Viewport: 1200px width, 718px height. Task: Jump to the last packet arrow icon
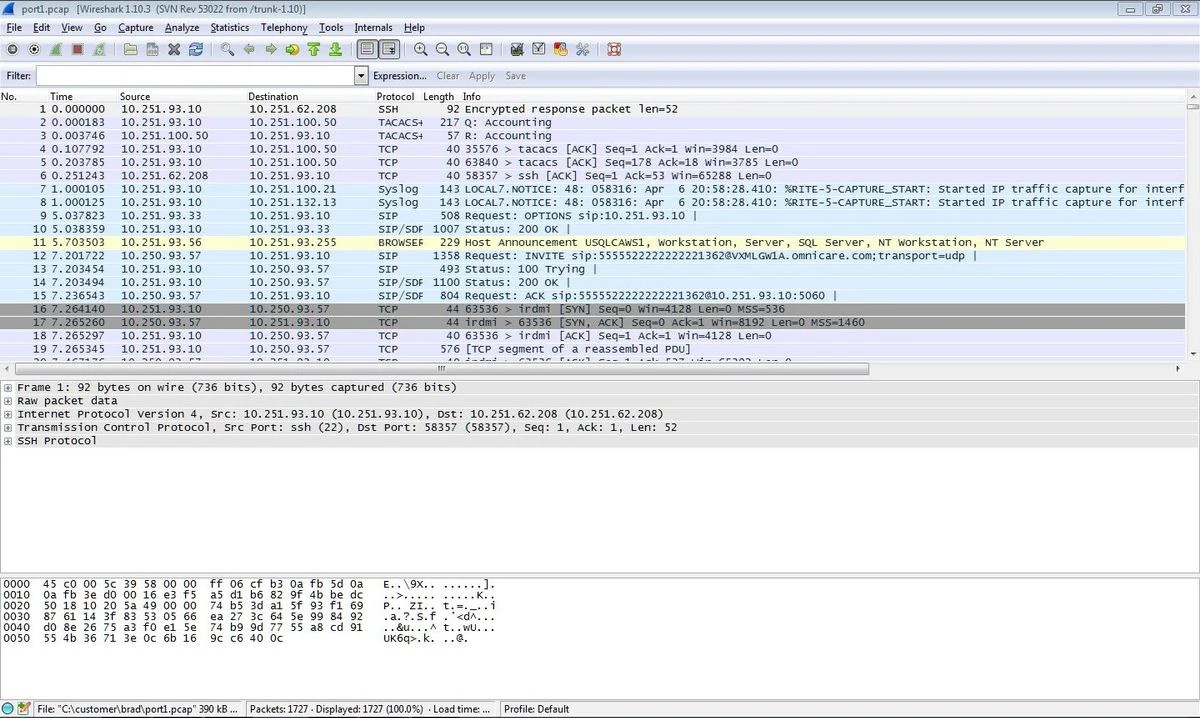click(x=336, y=49)
